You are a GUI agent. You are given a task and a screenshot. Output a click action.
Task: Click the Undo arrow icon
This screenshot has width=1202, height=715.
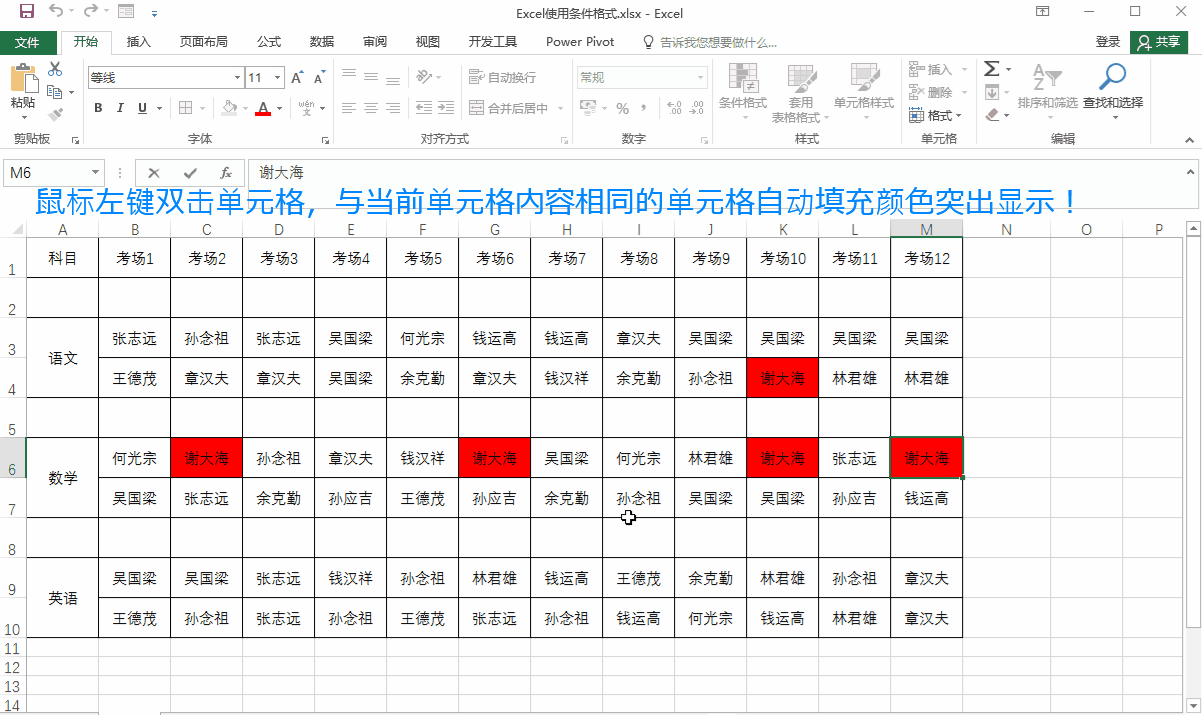tap(56, 12)
